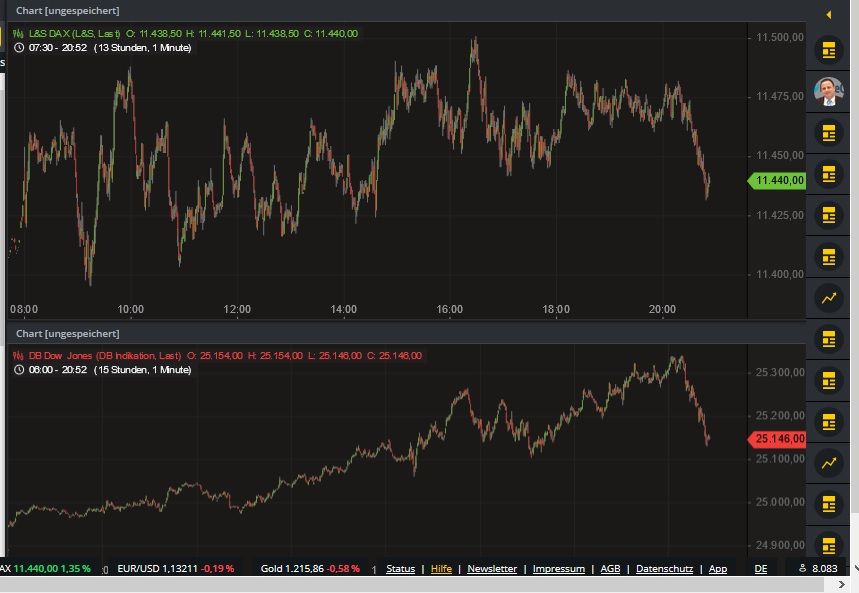Click the bottommost yellow layout icon in sidebar
Screen dimensions: 859x593
coord(828,546)
